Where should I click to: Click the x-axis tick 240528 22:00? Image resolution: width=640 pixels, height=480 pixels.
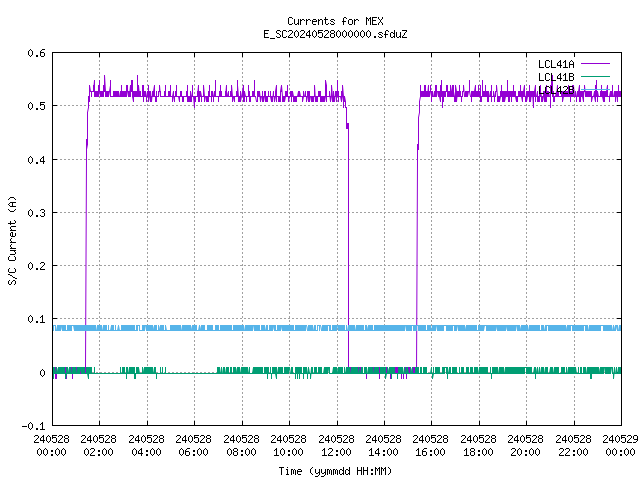(x=573, y=445)
